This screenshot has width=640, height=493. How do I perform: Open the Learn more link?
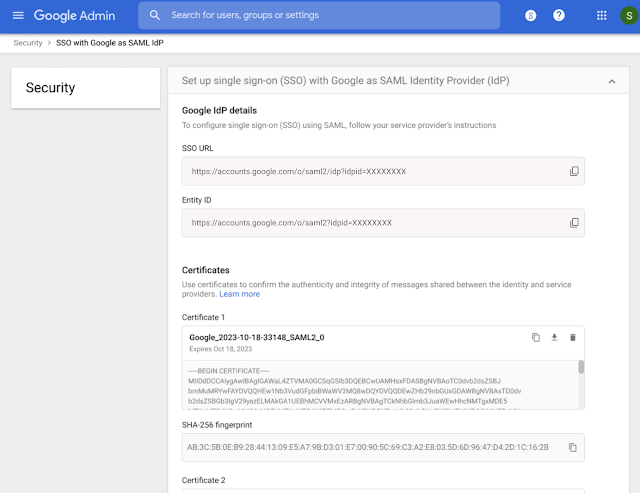(239, 294)
